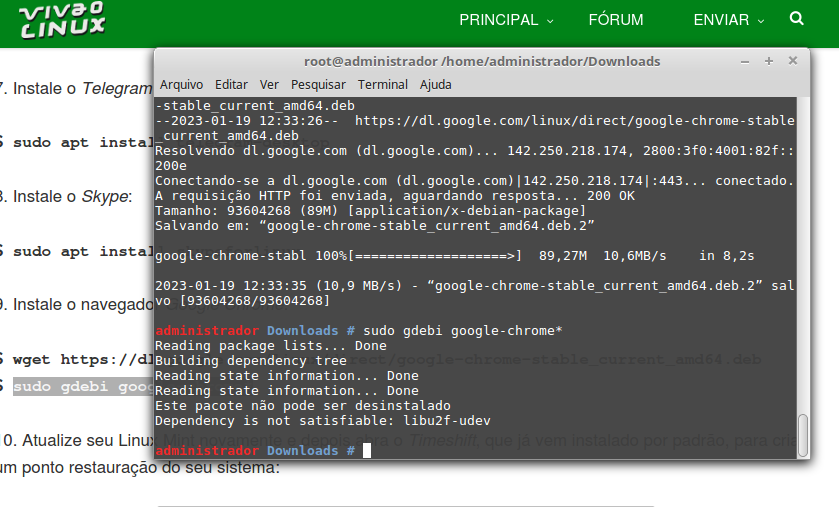Click the terminal vertical scrollbar handle
Viewport: 839px width, 507px height.
[803, 435]
